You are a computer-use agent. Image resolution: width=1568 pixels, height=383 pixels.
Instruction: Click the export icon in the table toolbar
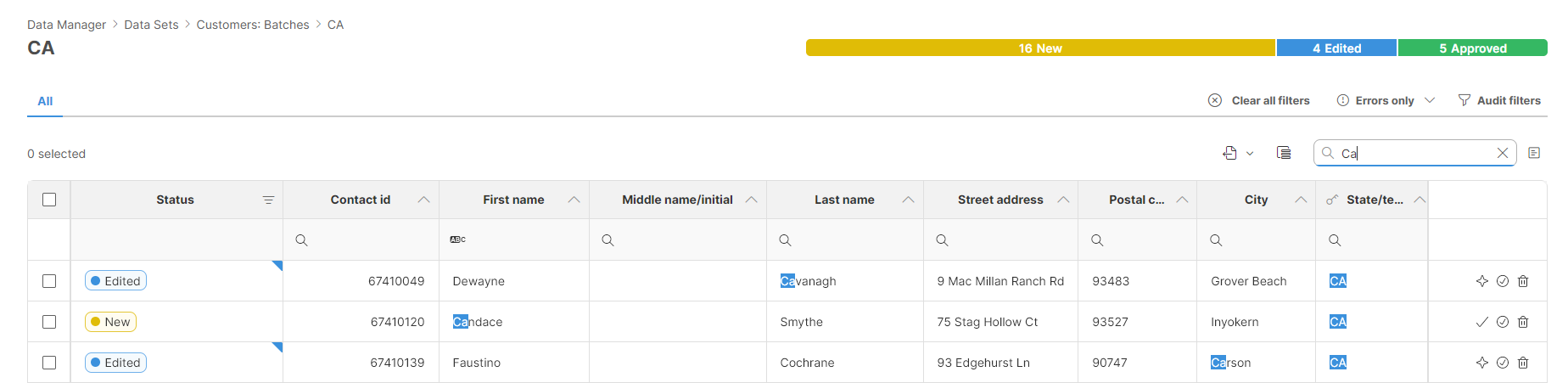tap(1229, 153)
